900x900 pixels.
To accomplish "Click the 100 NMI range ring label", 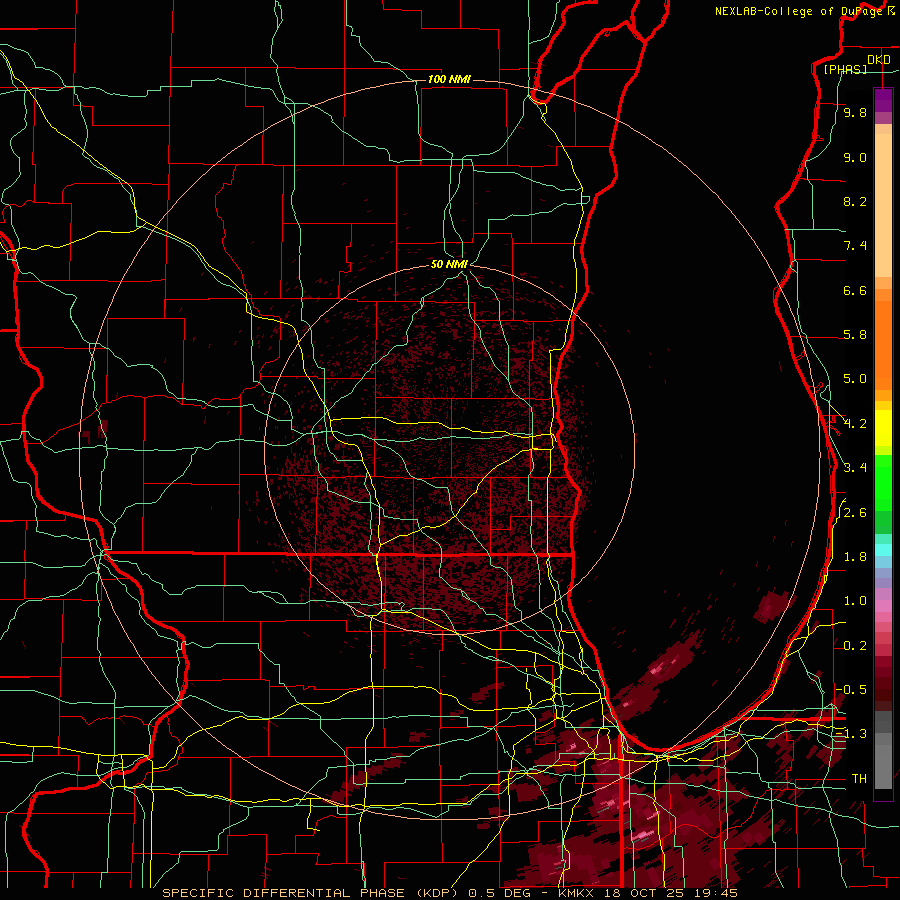I will (449, 79).
